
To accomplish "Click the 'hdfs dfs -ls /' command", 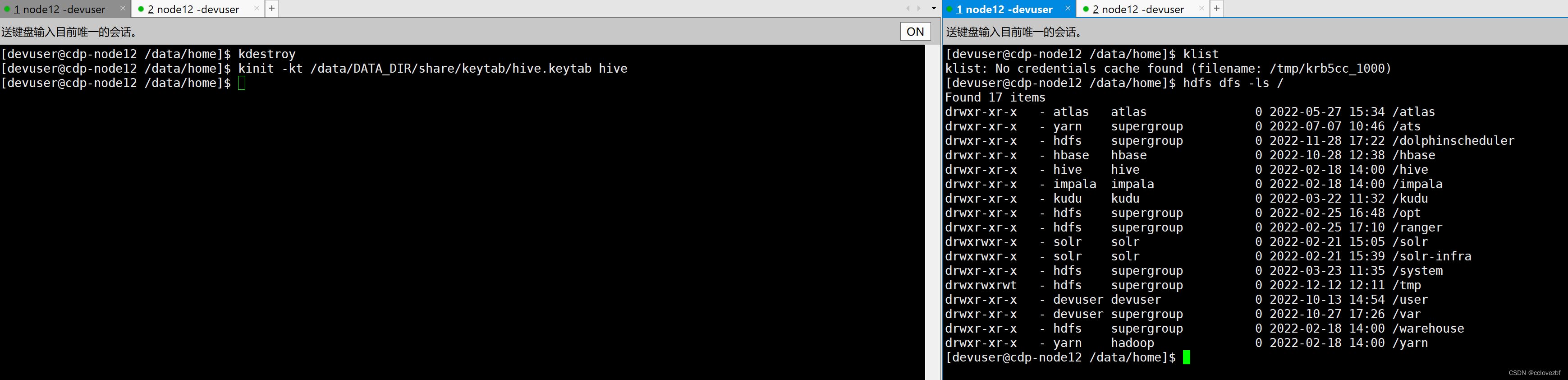I will [1233, 83].
